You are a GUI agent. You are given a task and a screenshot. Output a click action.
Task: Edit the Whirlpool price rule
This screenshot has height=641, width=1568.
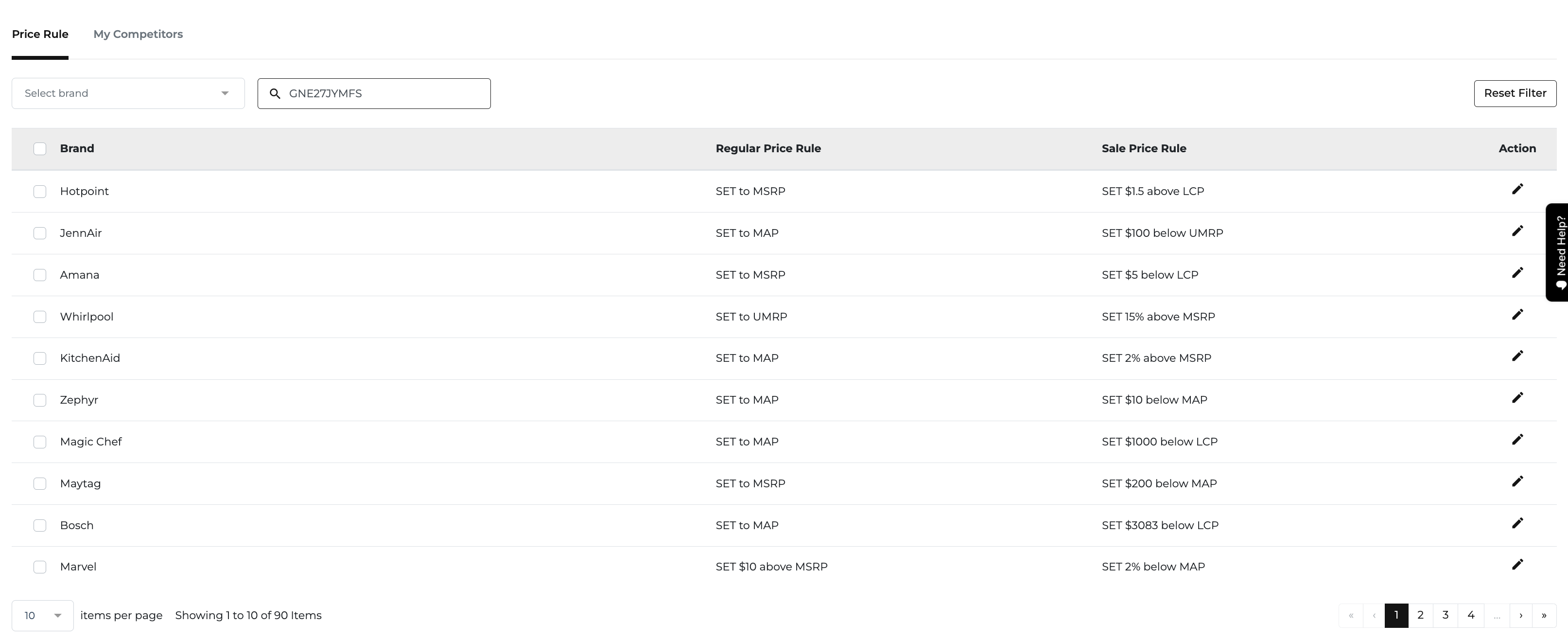1517,314
